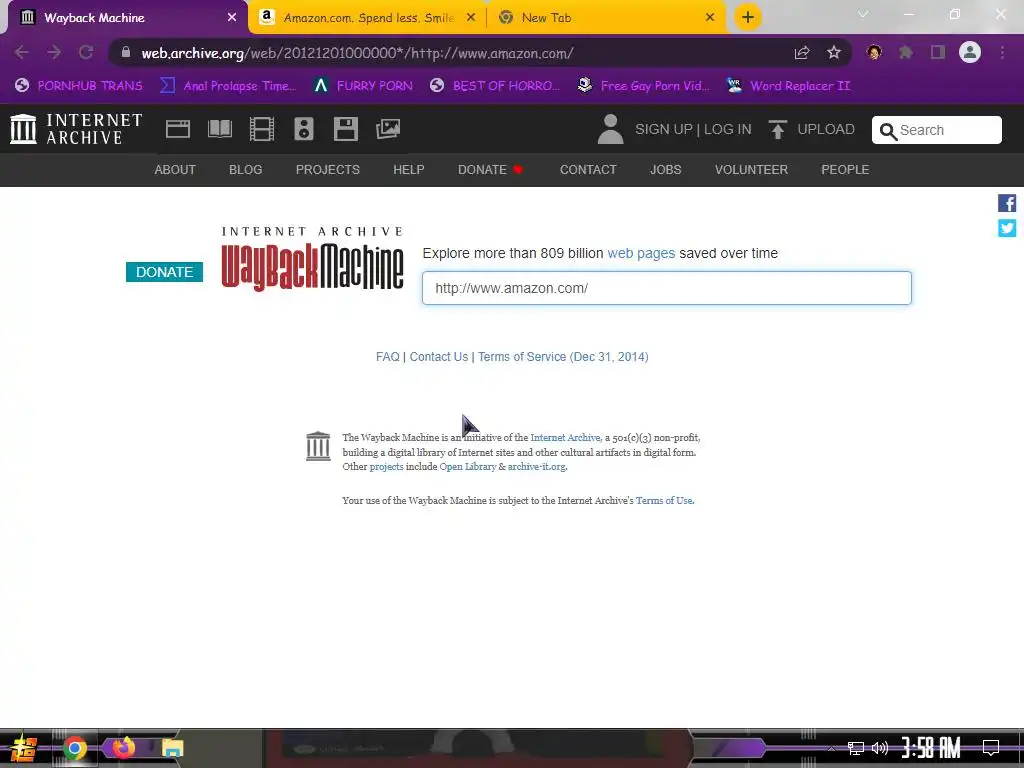Click the magnifier icon in Search box
The height and width of the screenshot is (768, 1024).
click(x=888, y=131)
